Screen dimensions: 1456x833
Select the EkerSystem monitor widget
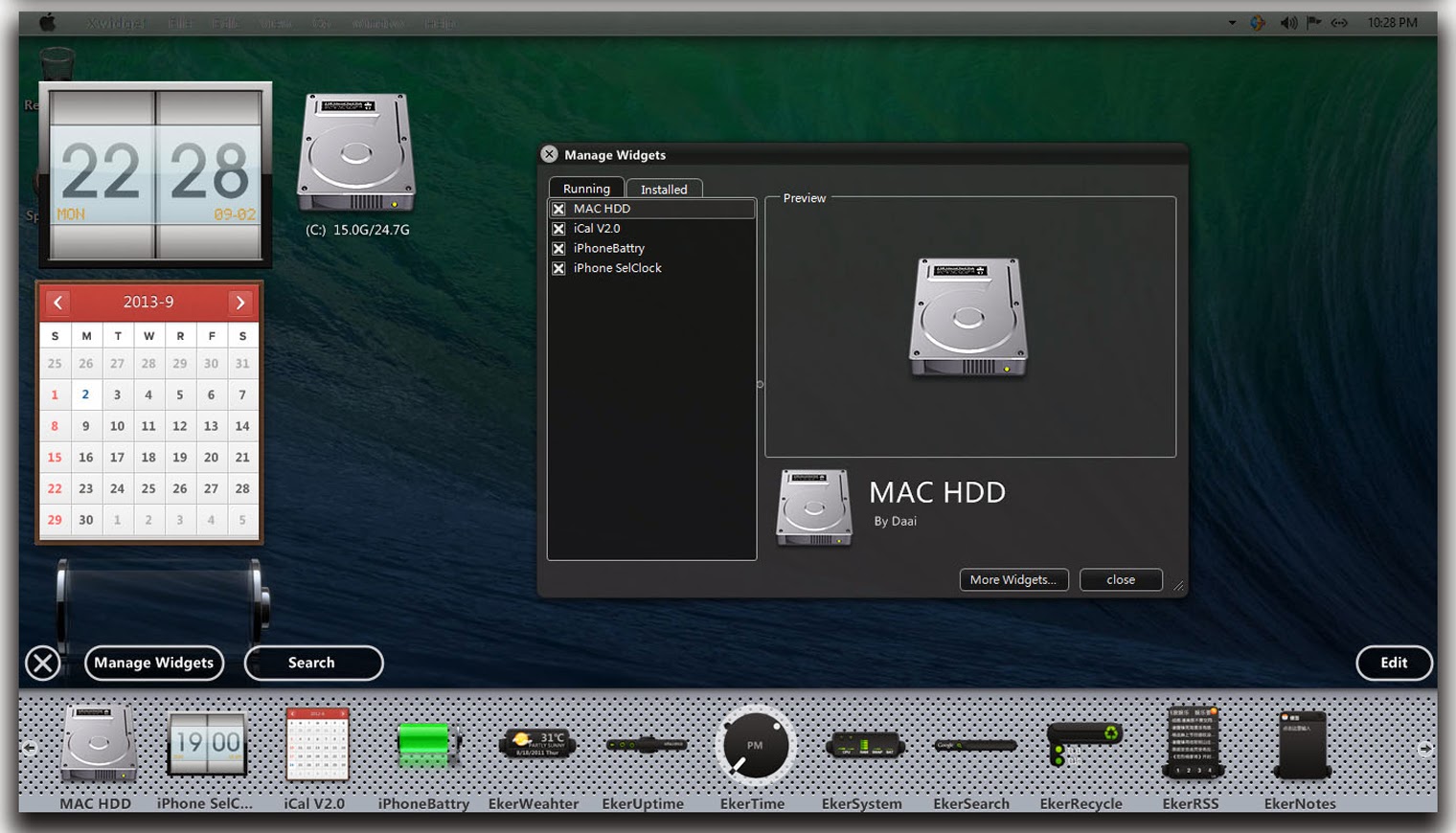point(864,745)
